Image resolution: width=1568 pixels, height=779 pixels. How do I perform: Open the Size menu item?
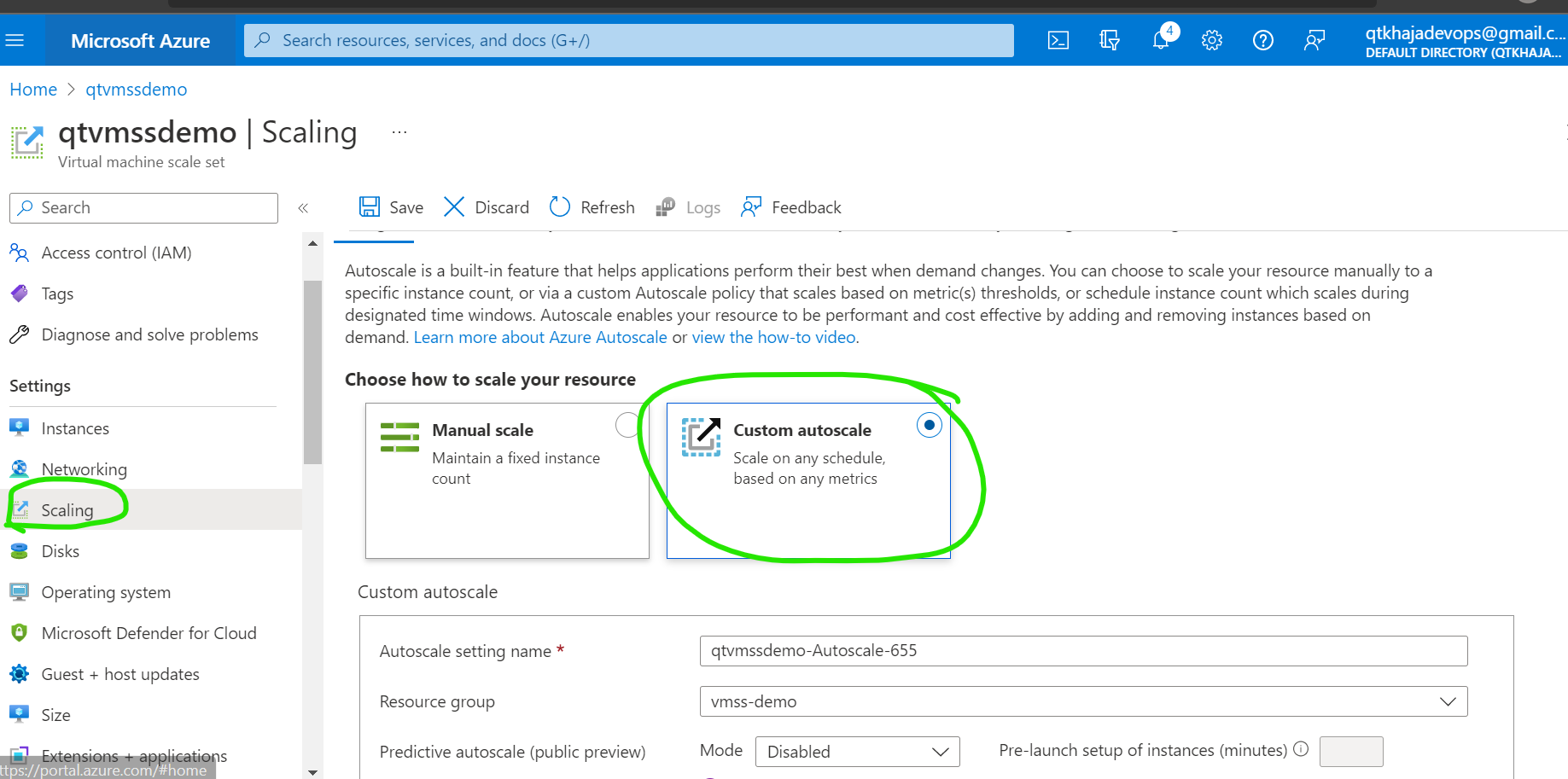pyautogui.click(x=55, y=715)
